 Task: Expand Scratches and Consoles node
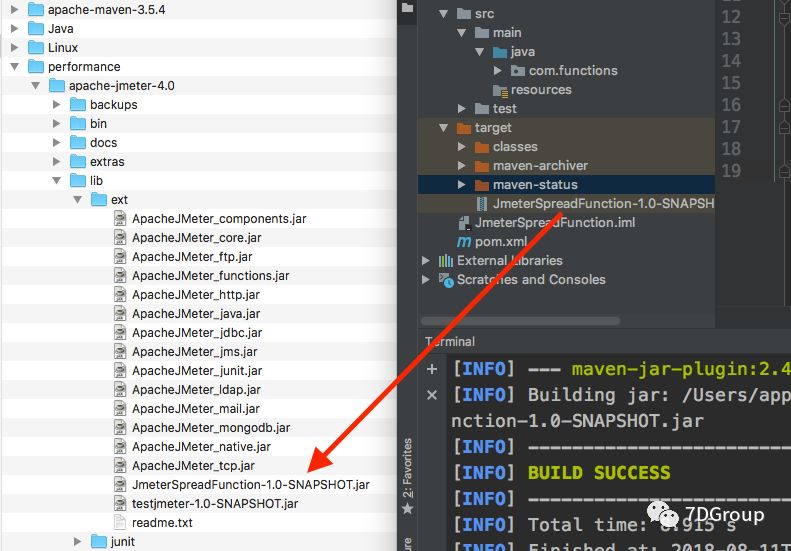pyautogui.click(x=426, y=280)
